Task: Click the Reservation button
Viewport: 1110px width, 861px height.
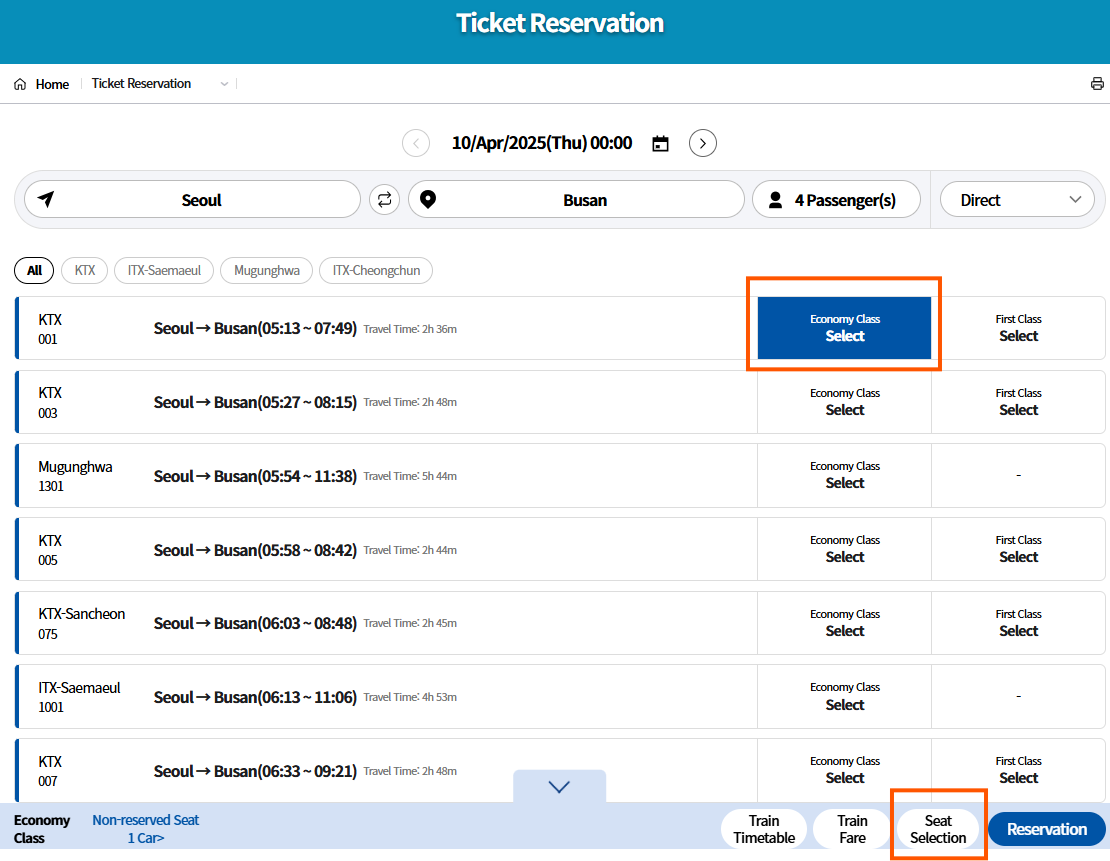Action: (1046, 829)
